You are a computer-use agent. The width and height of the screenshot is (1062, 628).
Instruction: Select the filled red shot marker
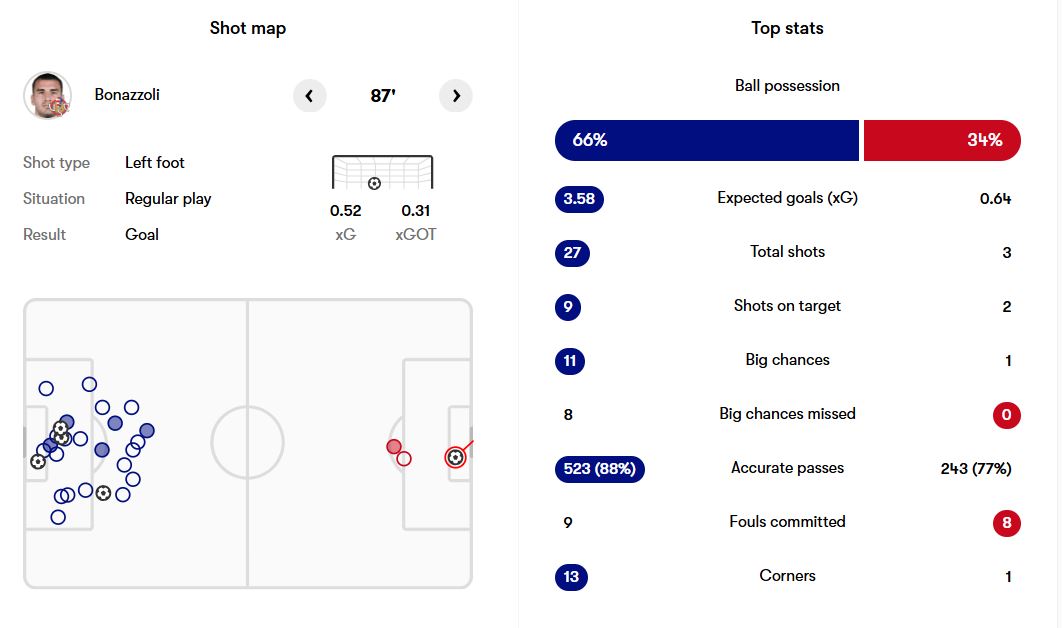pos(394,447)
